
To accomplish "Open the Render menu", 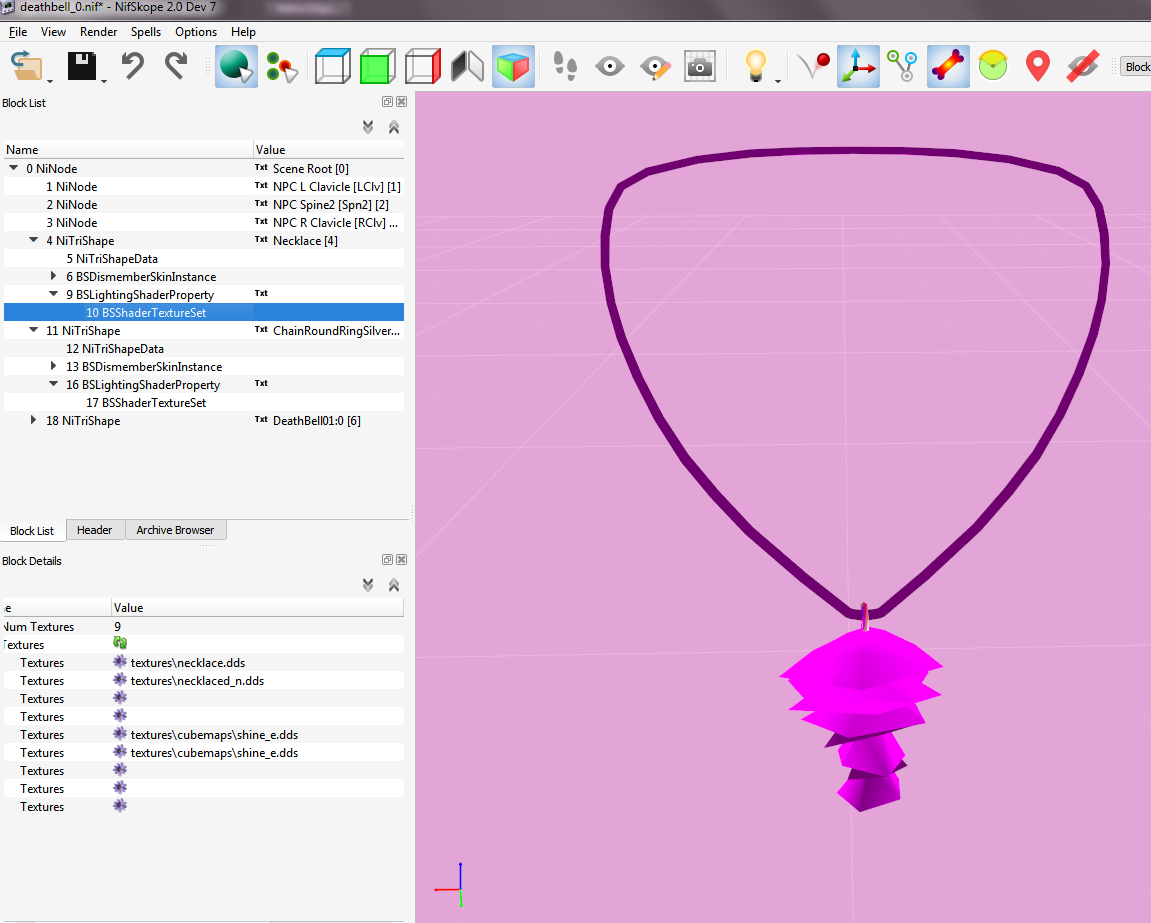I will pyautogui.click(x=98, y=32).
